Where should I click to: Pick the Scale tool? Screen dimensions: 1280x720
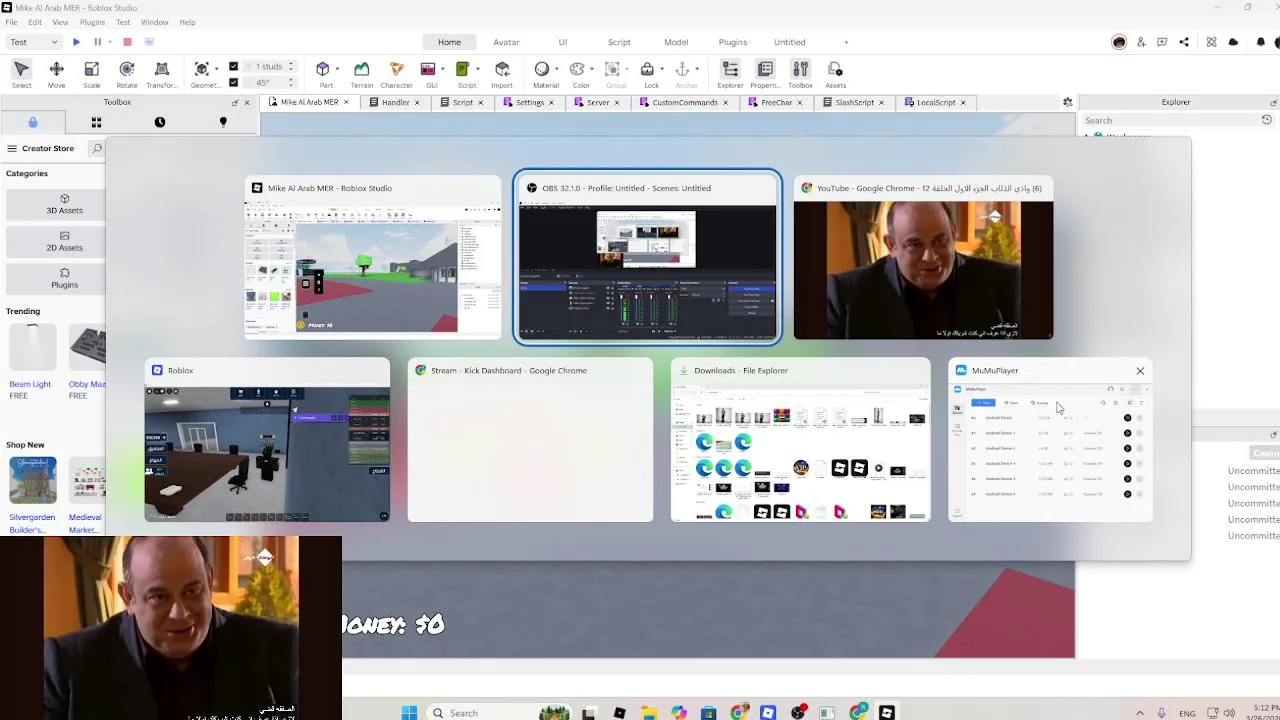91,74
